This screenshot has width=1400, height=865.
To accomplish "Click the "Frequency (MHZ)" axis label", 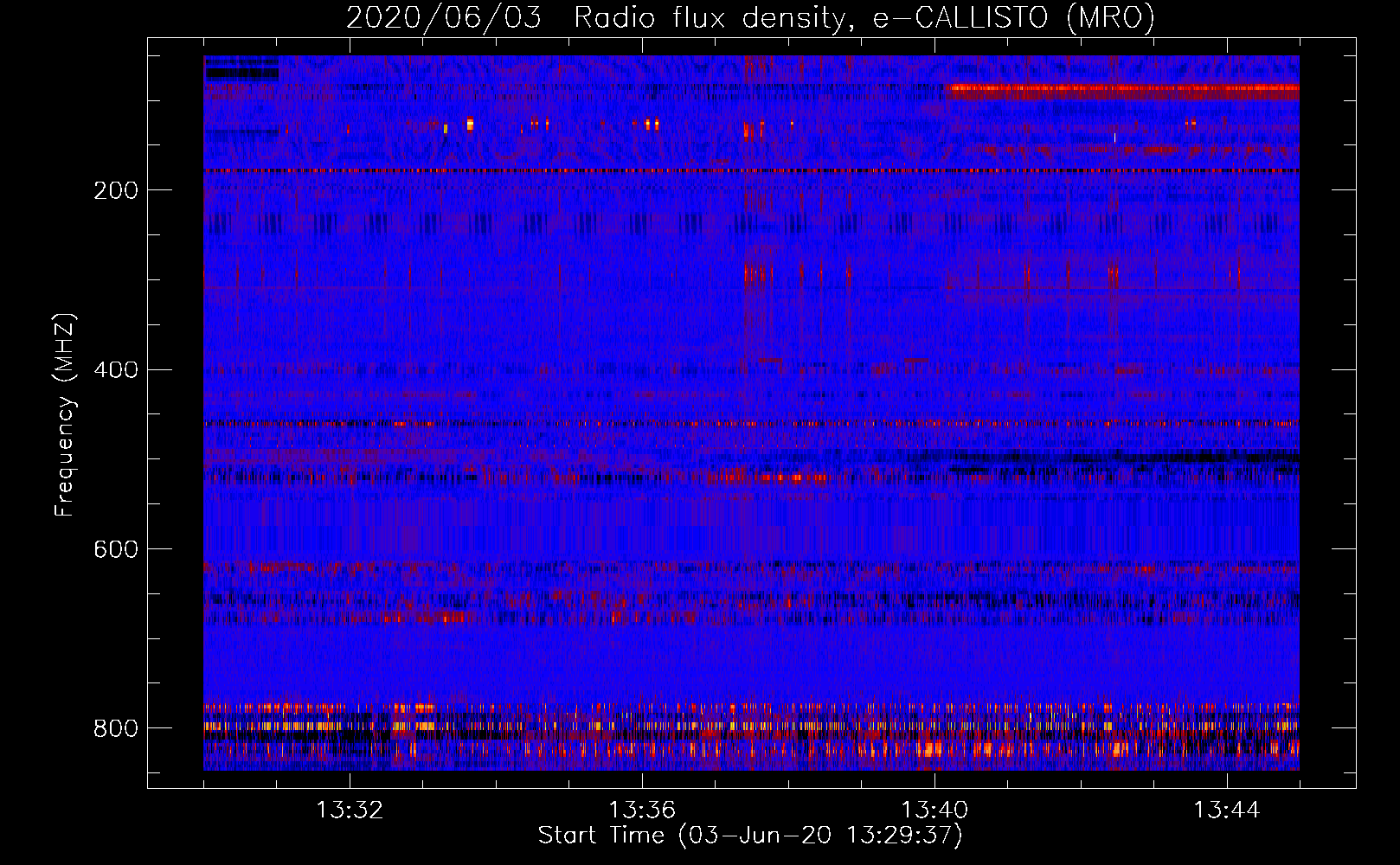I will coord(64,414).
